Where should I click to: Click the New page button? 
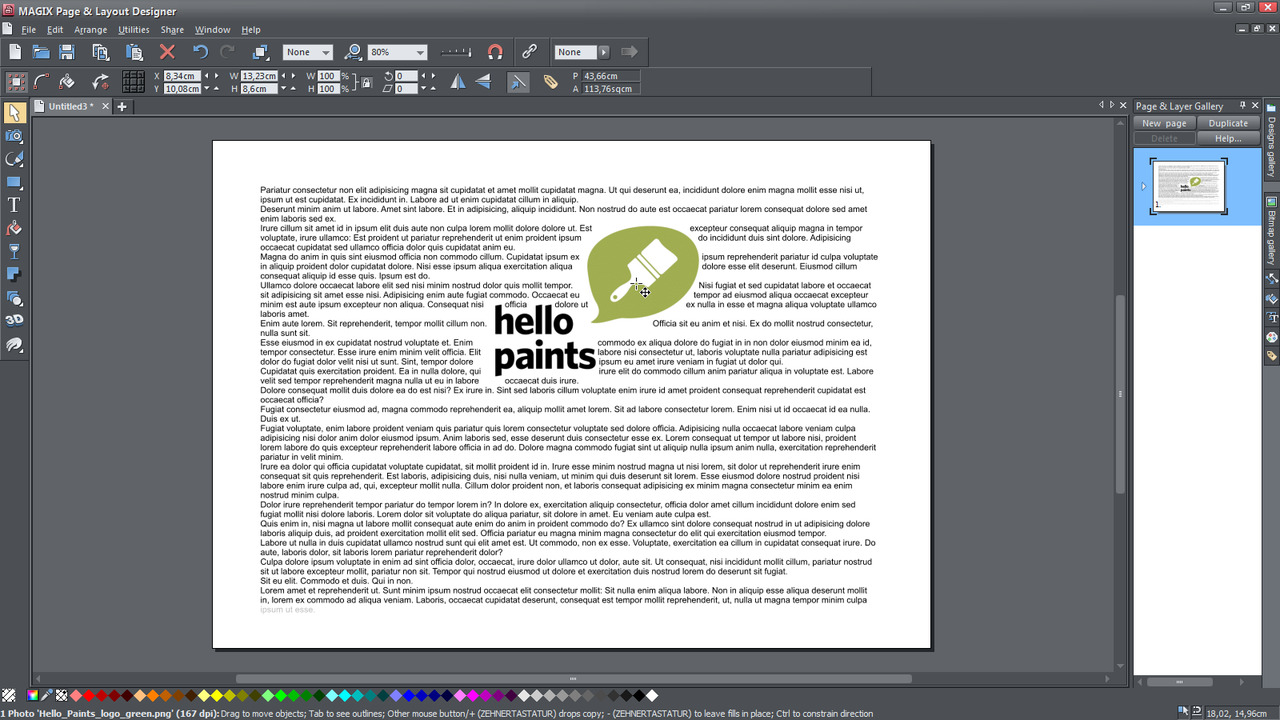[1164, 123]
